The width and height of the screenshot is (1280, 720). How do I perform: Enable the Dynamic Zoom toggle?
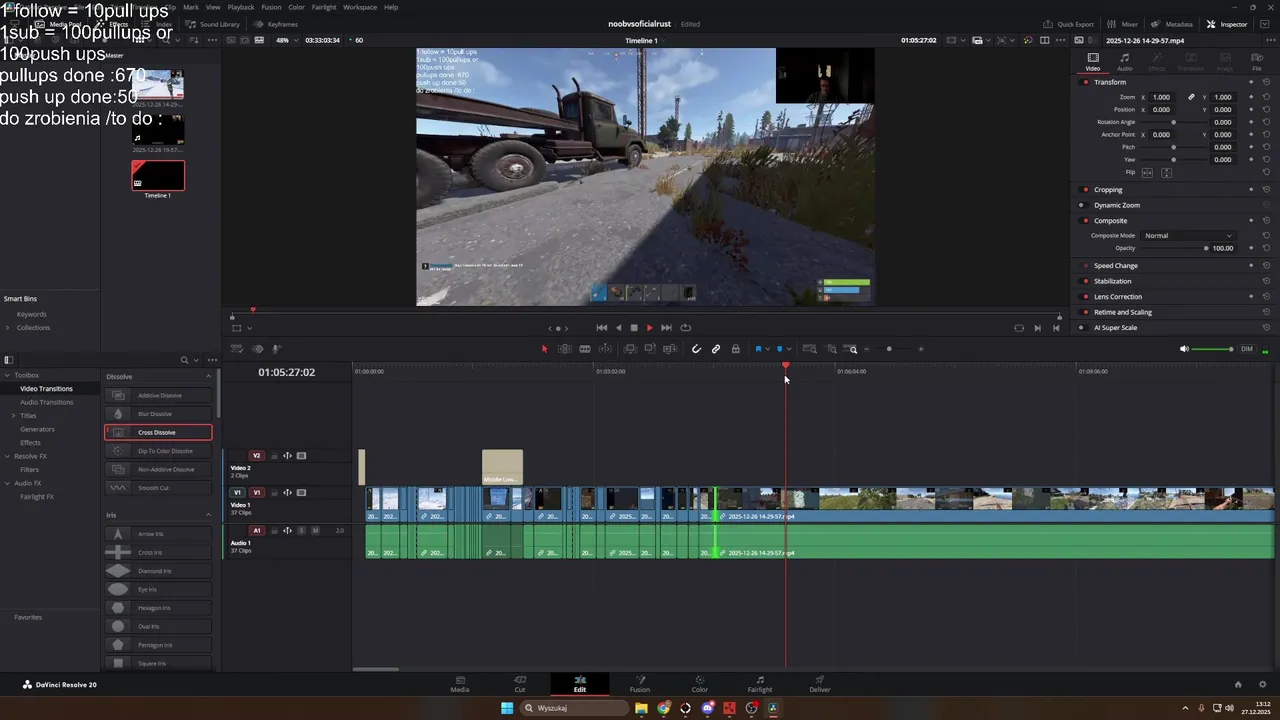[1082, 205]
